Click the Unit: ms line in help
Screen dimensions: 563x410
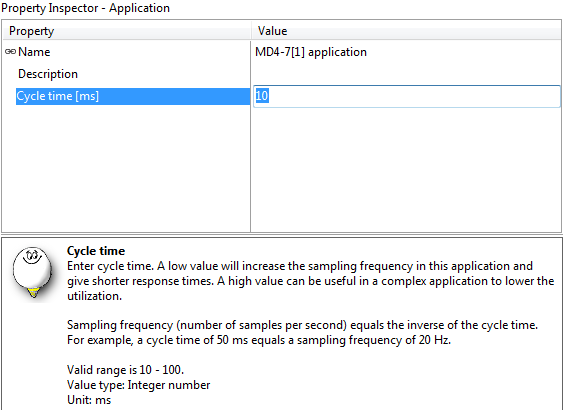click(x=89, y=400)
